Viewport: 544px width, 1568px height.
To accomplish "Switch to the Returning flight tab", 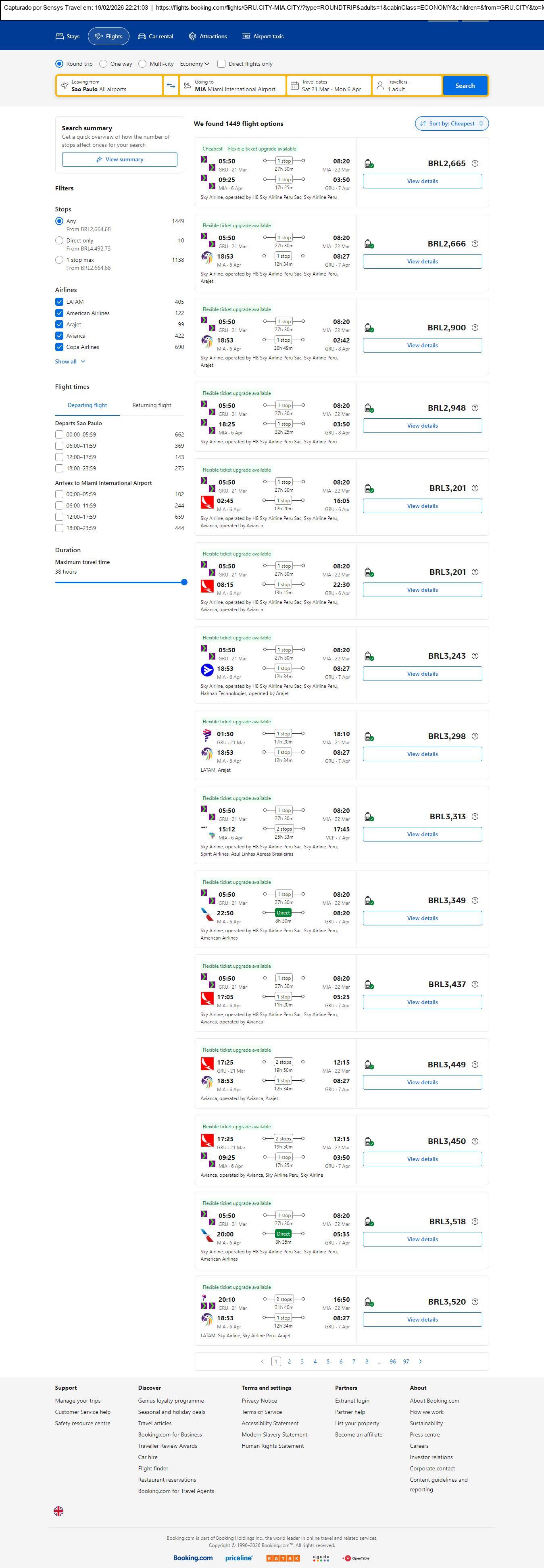I will click(152, 405).
